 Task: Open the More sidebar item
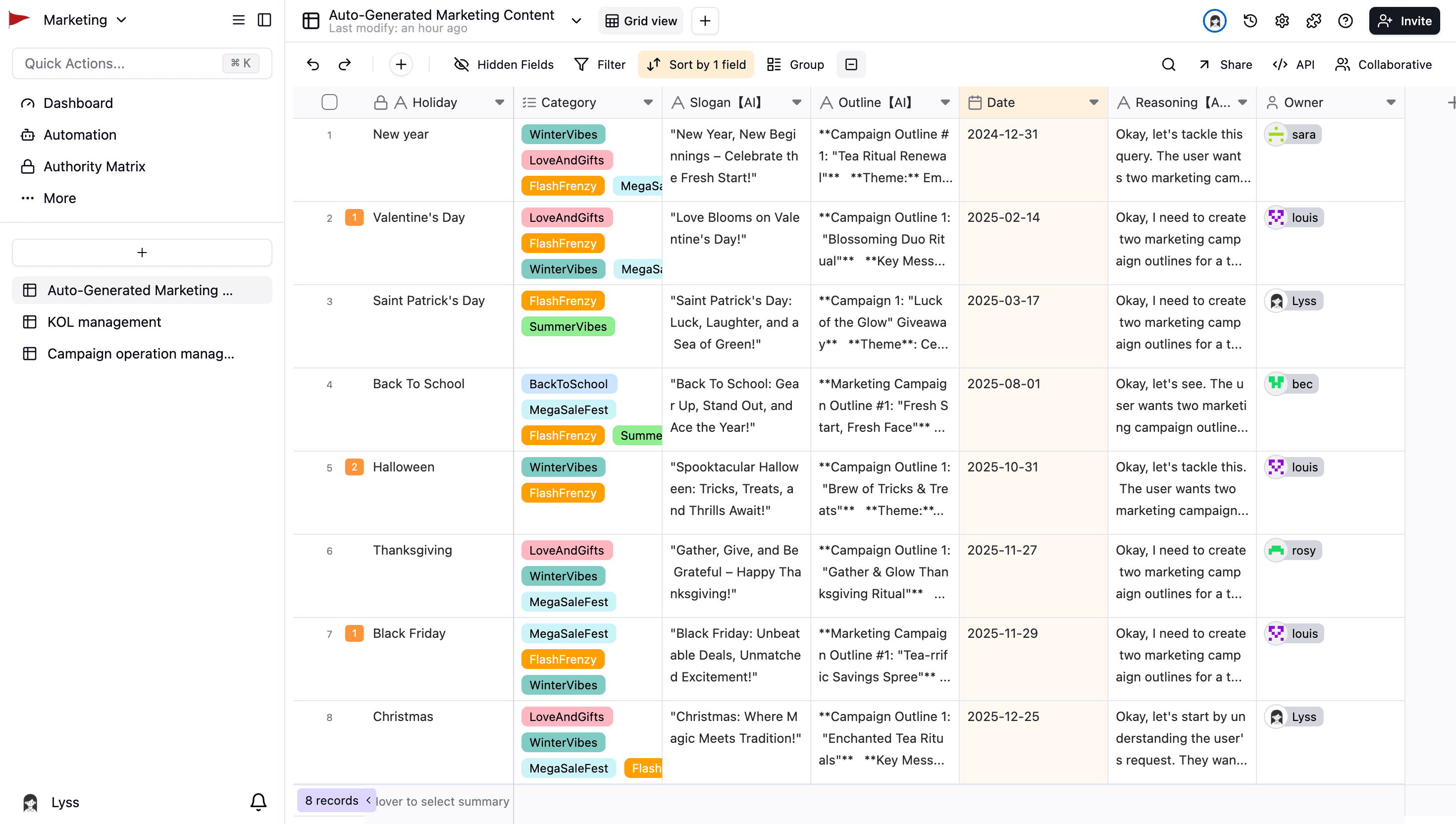point(143,198)
